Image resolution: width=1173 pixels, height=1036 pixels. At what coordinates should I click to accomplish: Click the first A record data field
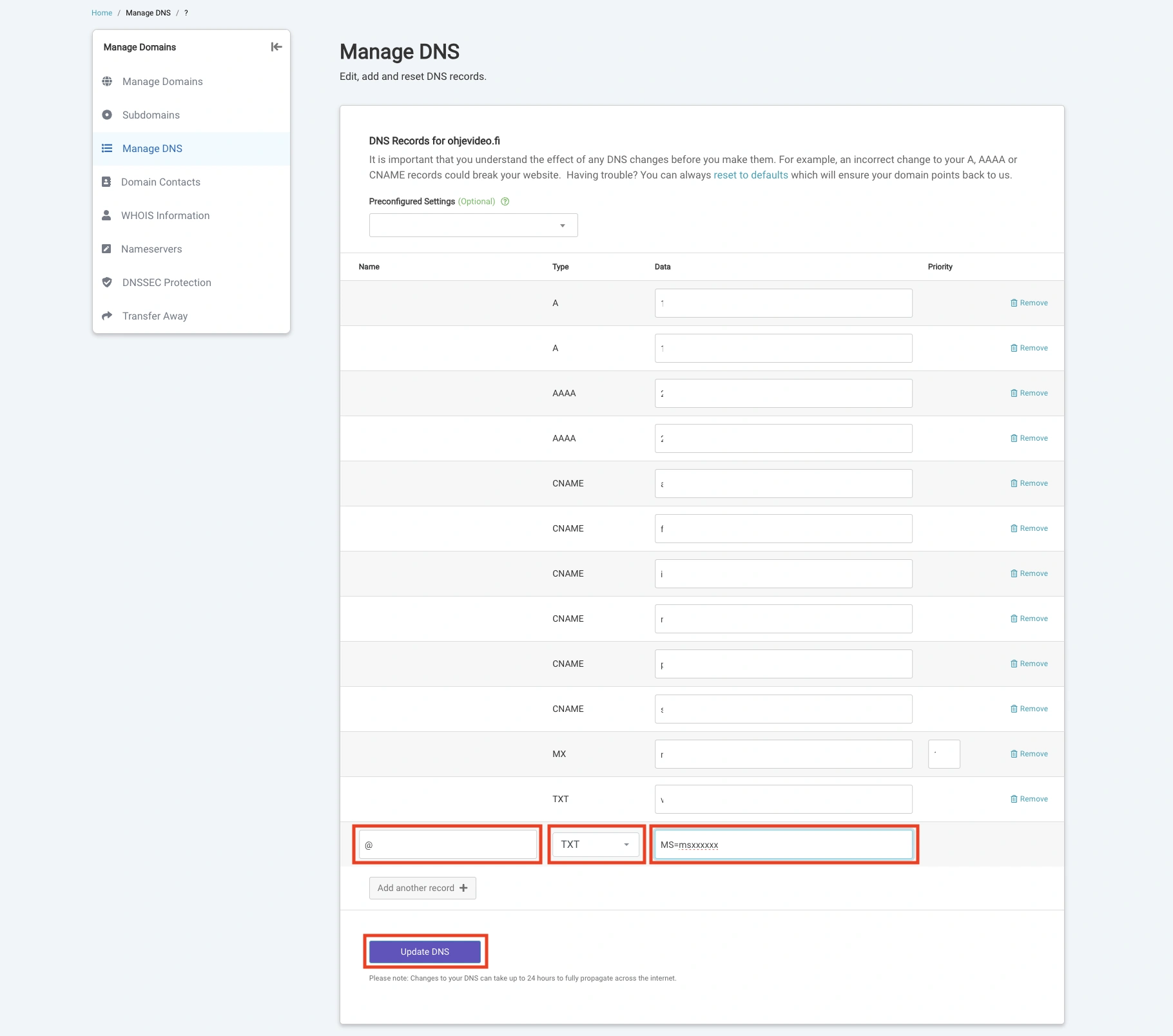pos(784,303)
